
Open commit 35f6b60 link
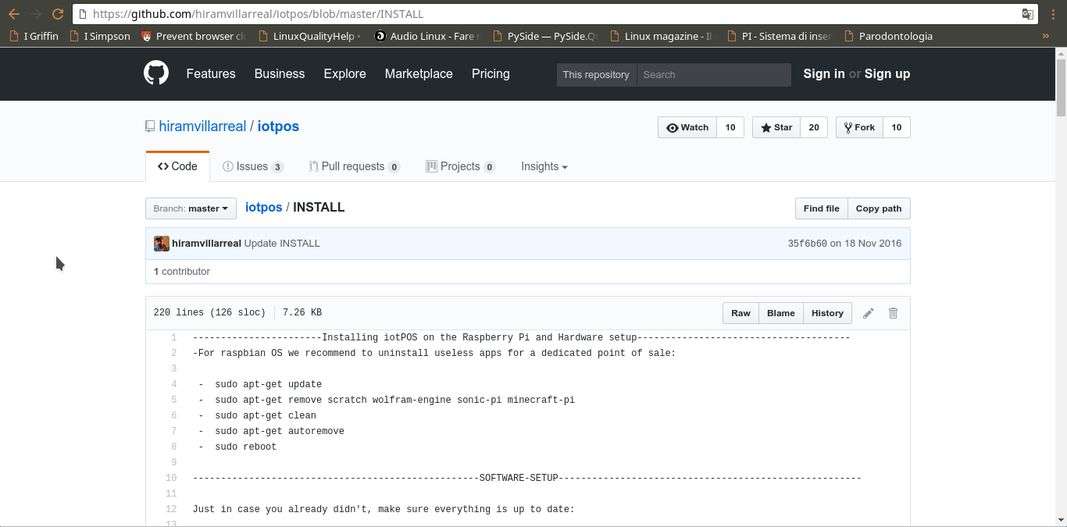click(x=807, y=243)
